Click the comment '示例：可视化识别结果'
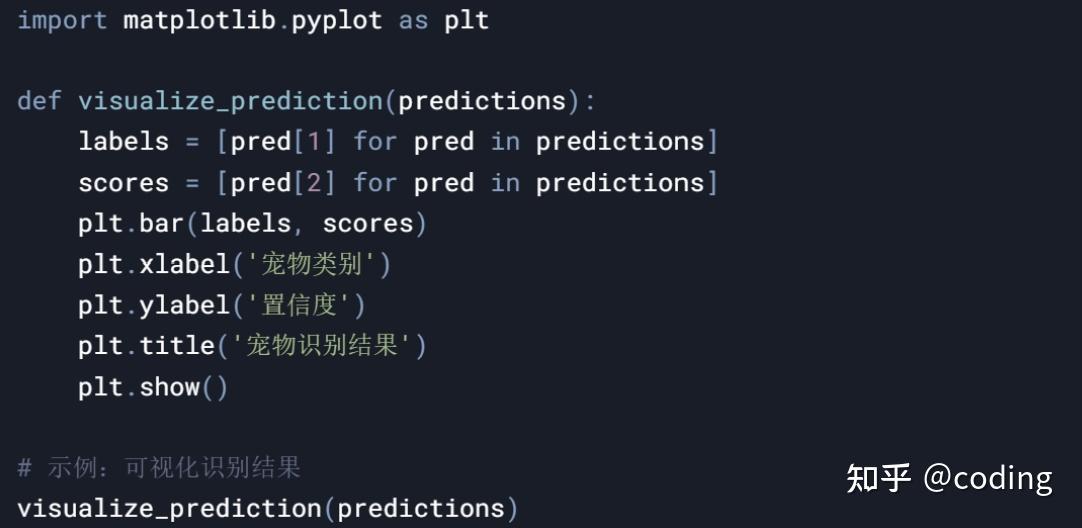Image resolution: width=1082 pixels, height=528 pixels. click(x=174, y=468)
